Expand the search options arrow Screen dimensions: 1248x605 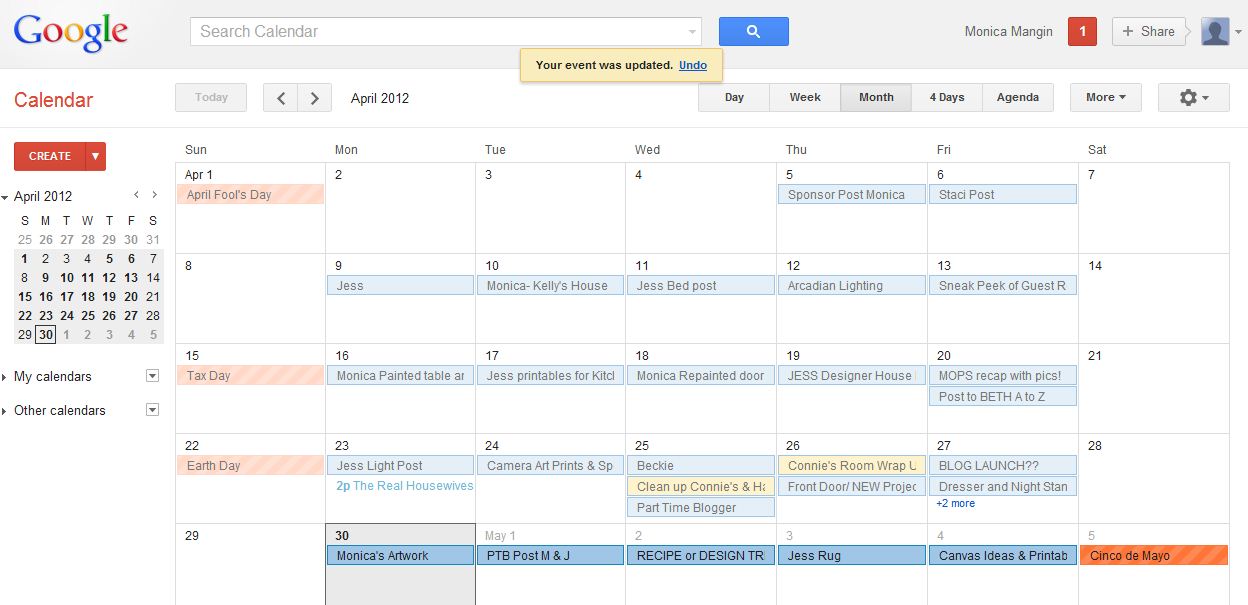[692, 32]
